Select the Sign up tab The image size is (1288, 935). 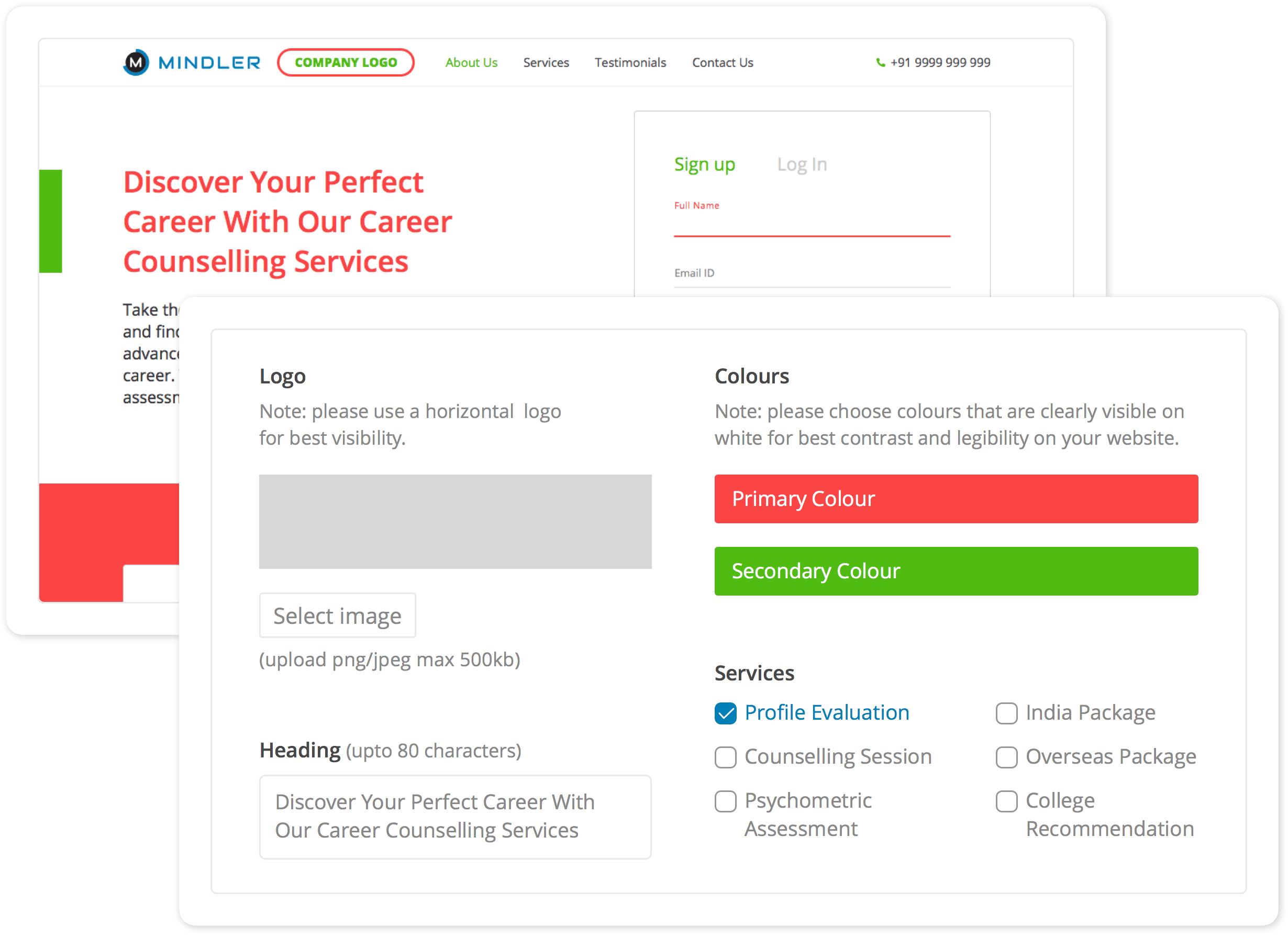[x=704, y=164]
